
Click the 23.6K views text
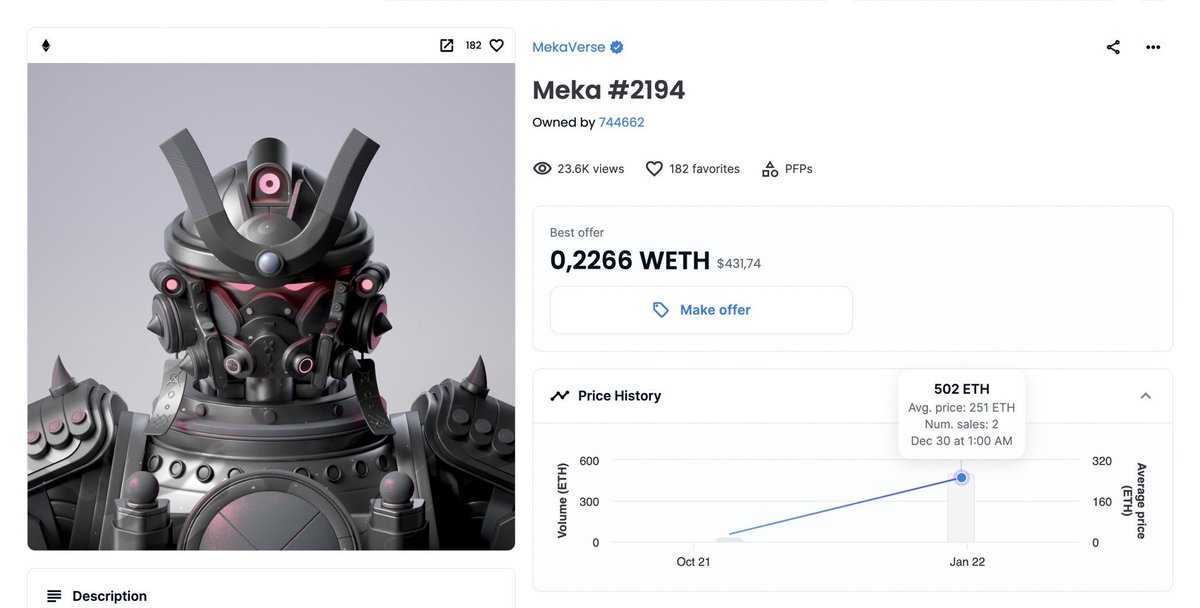tap(591, 169)
